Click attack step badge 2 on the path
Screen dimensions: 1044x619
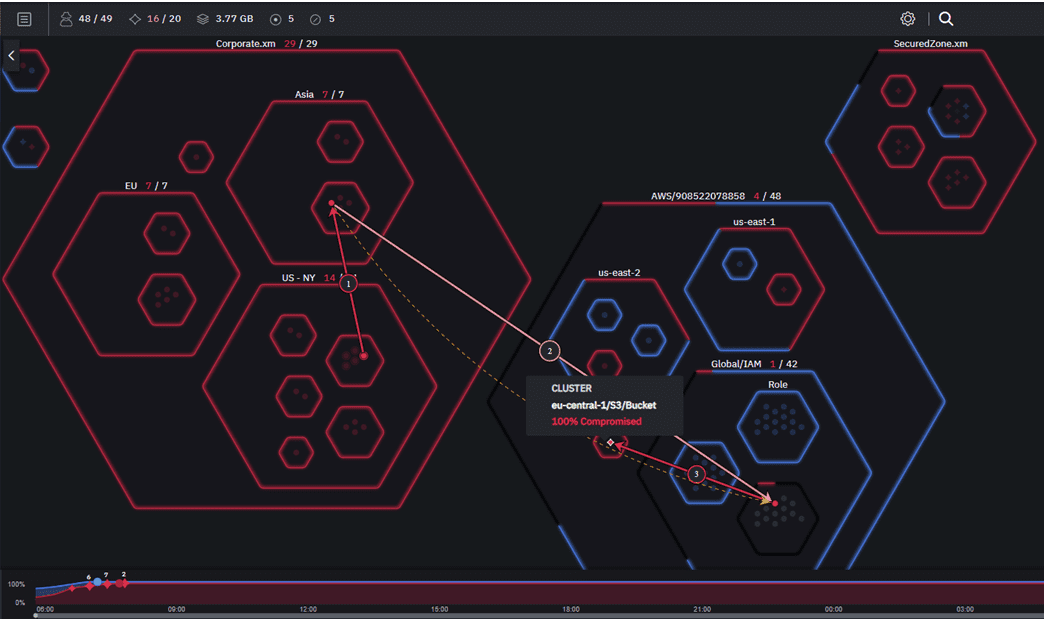[549, 350]
